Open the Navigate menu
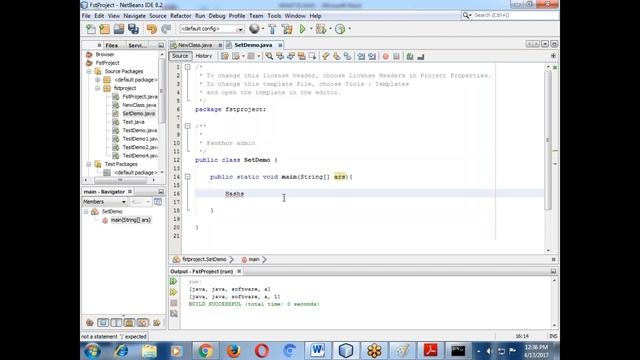This screenshot has height=360, width=640. click(x=134, y=16)
